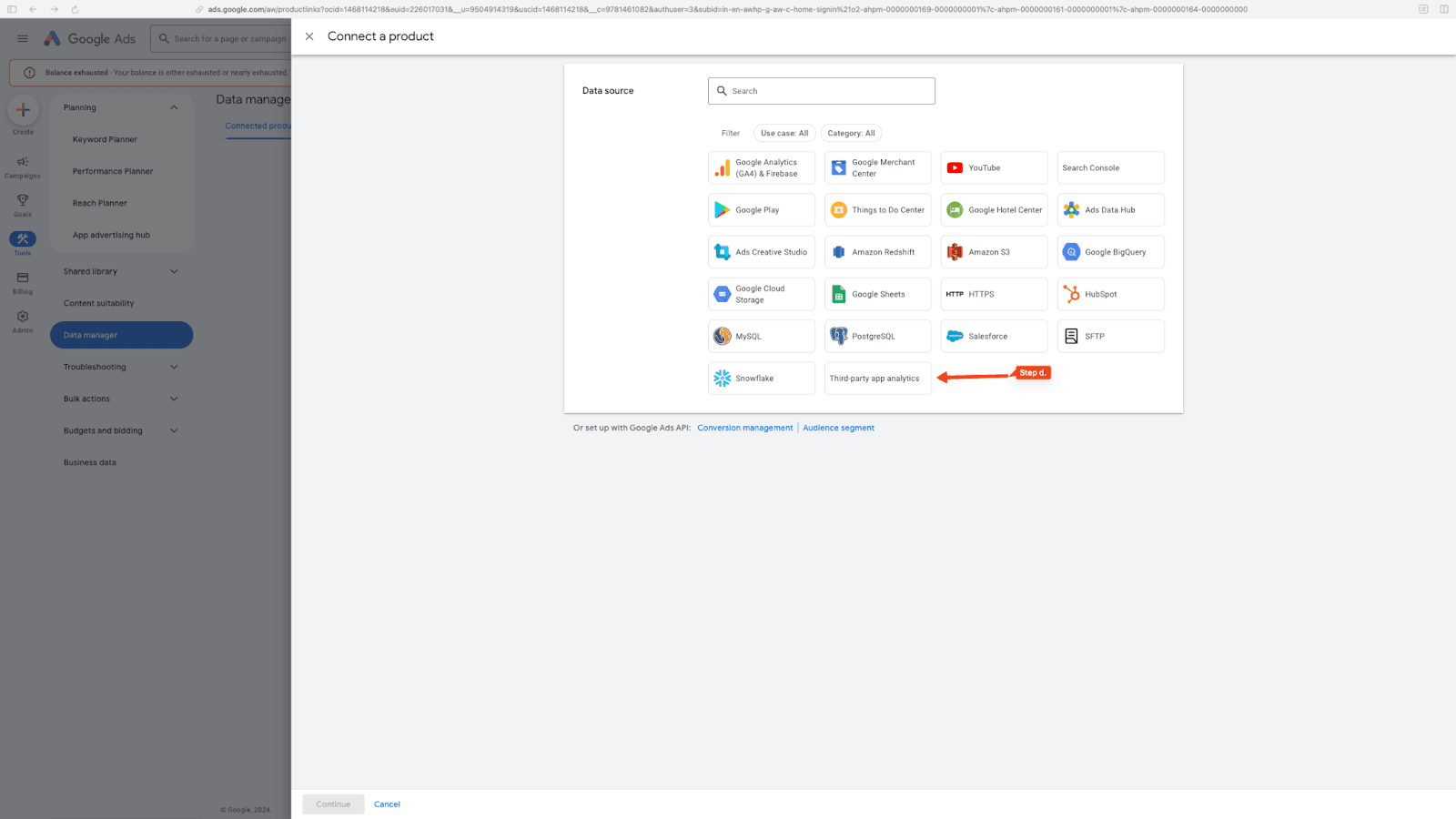Open App advertising hub

[x=111, y=235]
